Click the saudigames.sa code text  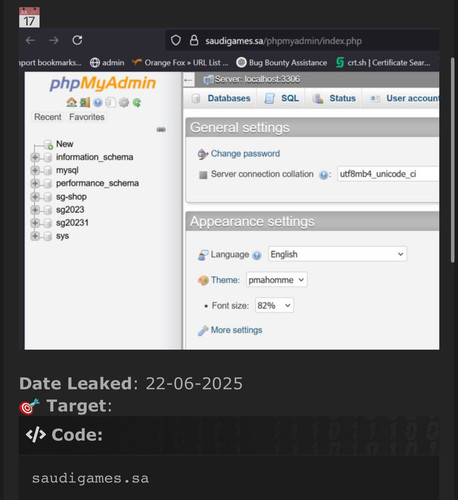[90, 478]
